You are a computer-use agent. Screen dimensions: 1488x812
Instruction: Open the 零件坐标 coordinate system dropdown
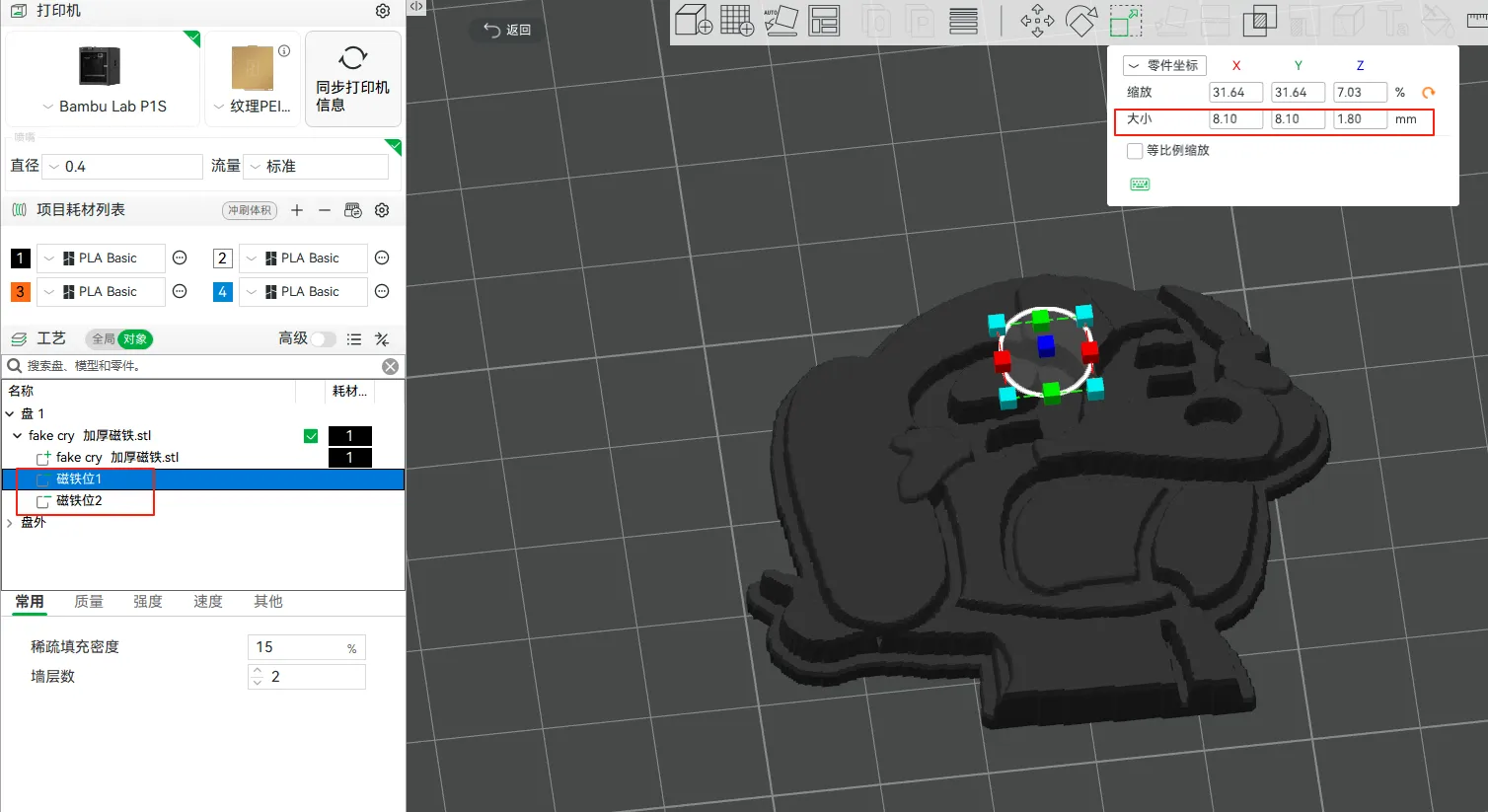click(1164, 65)
